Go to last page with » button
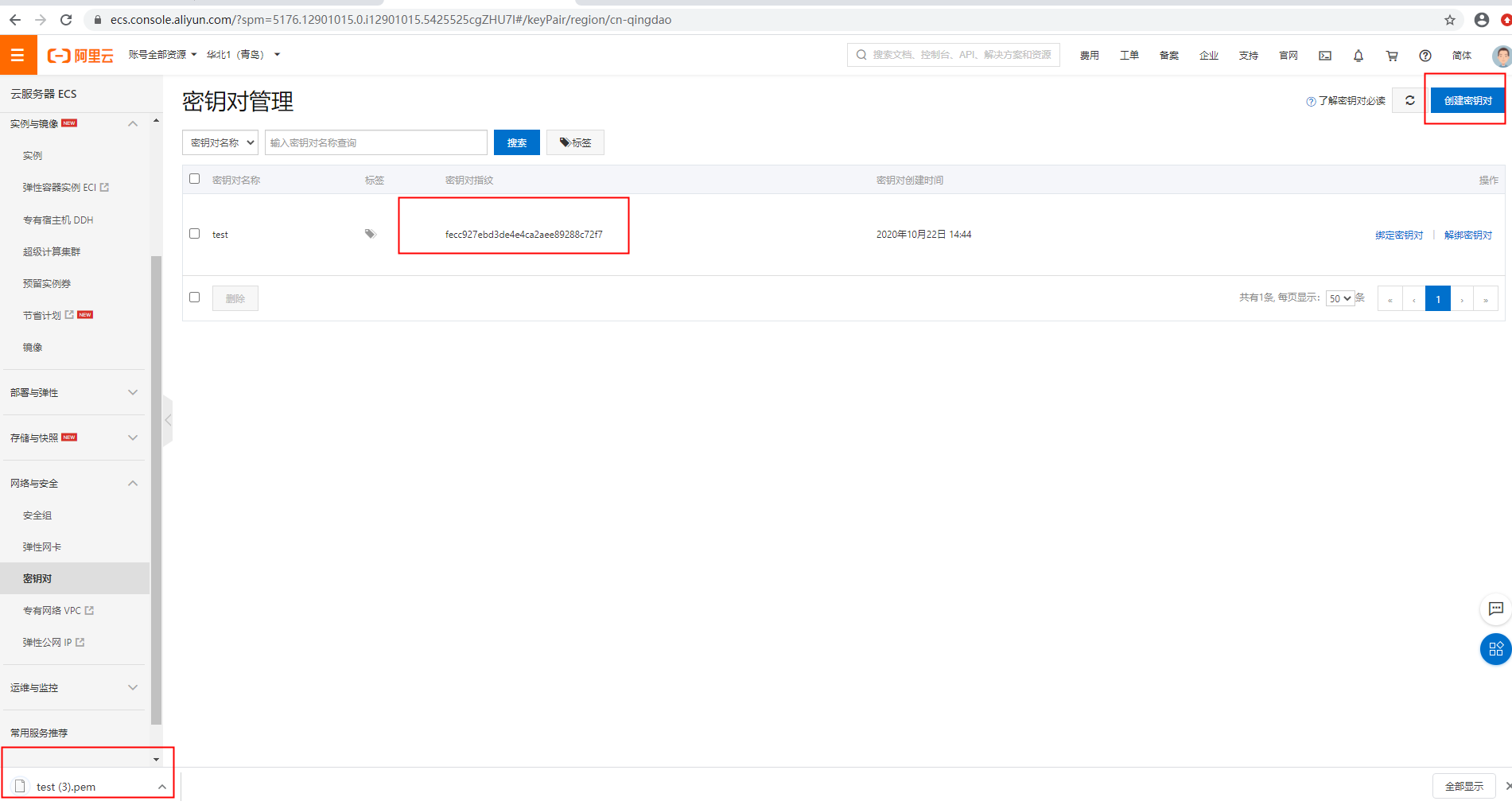1512x805 pixels. click(1486, 298)
